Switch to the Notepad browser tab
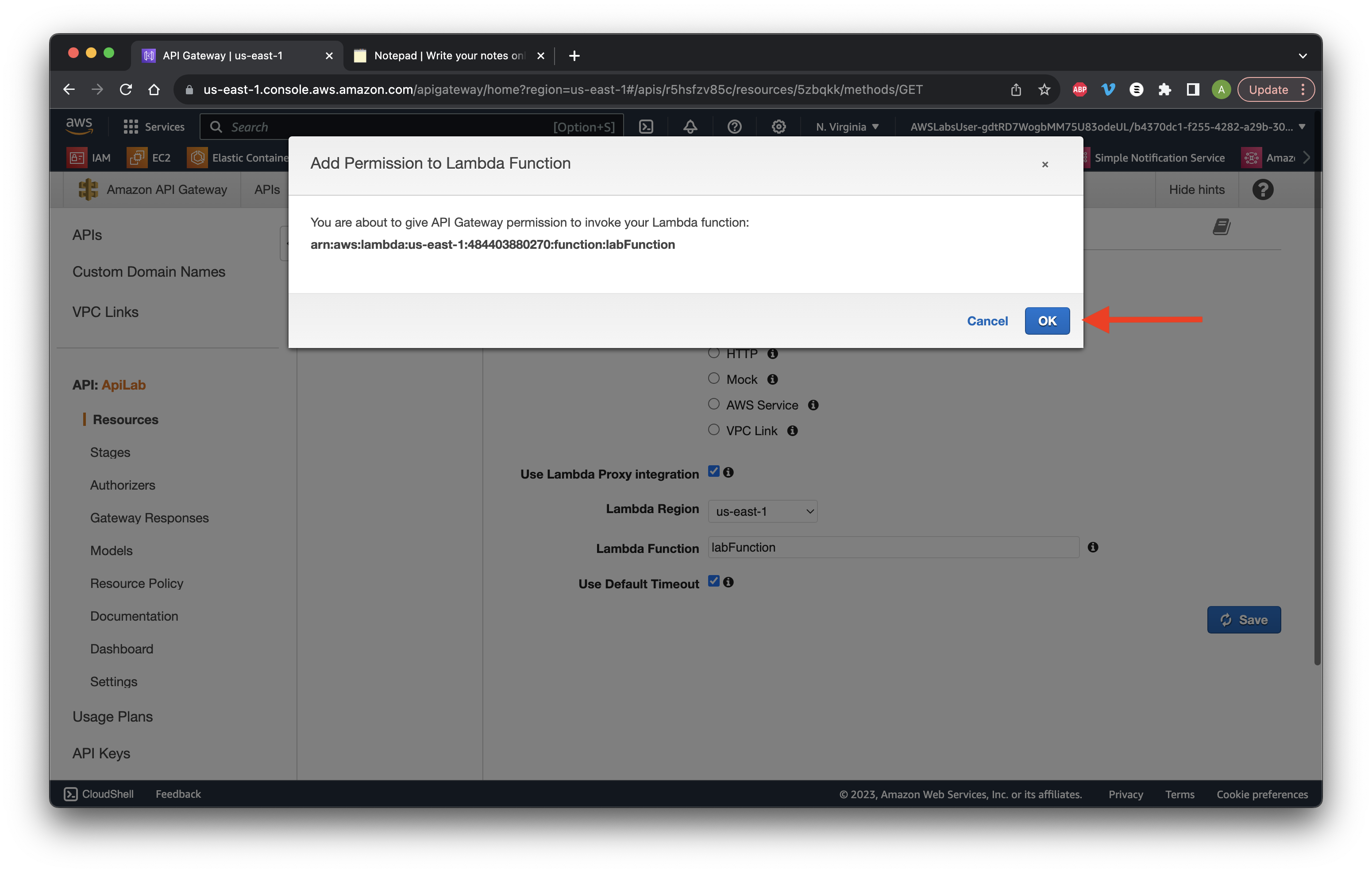 tap(448, 56)
